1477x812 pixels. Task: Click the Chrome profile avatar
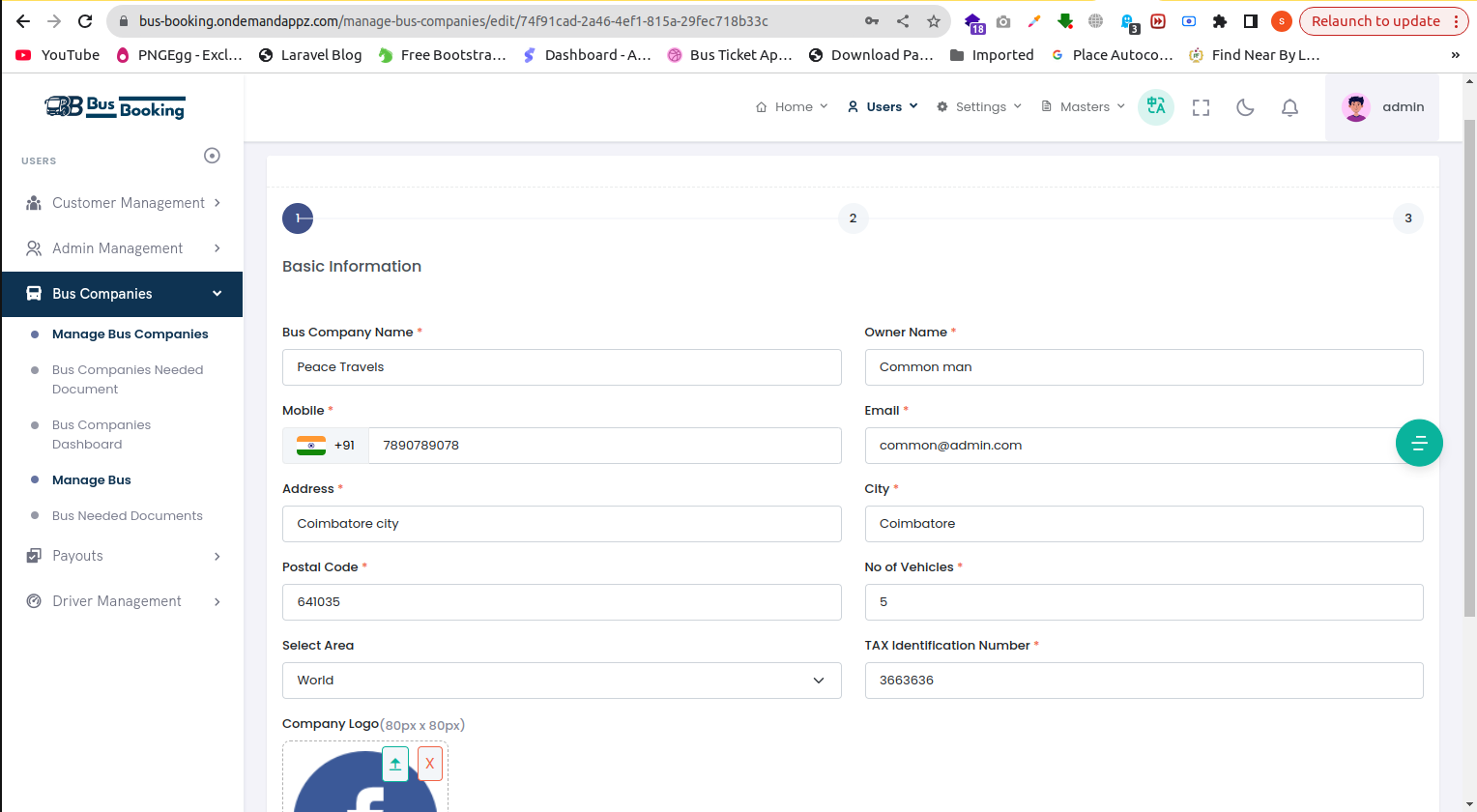pyautogui.click(x=1282, y=21)
